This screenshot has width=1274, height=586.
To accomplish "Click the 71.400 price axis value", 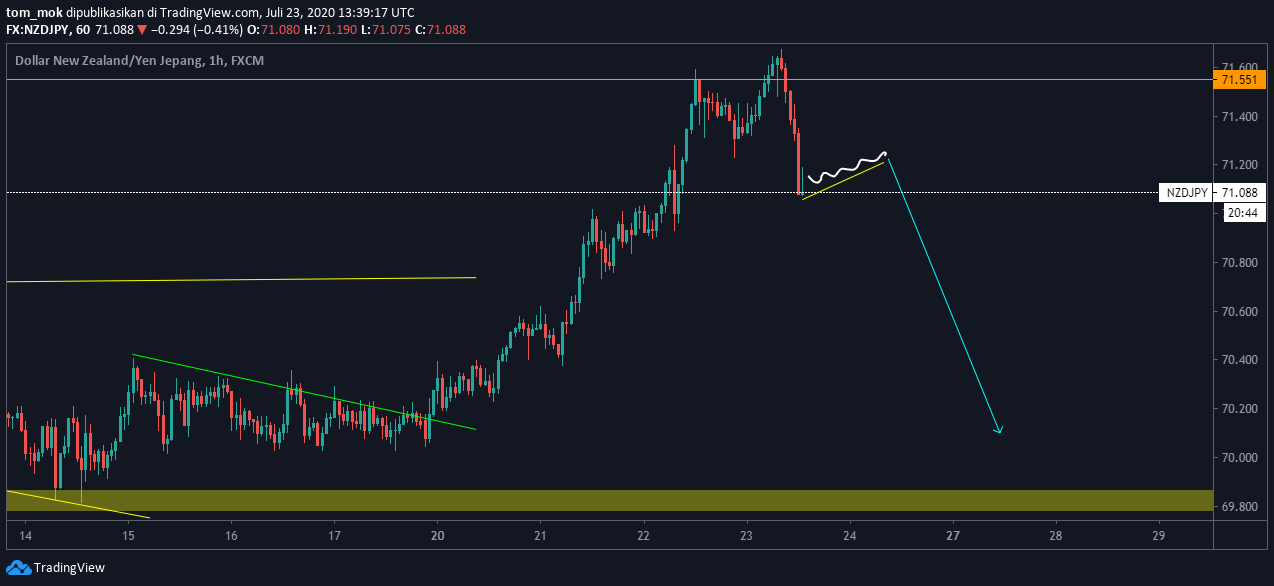I will click(x=1238, y=117).
